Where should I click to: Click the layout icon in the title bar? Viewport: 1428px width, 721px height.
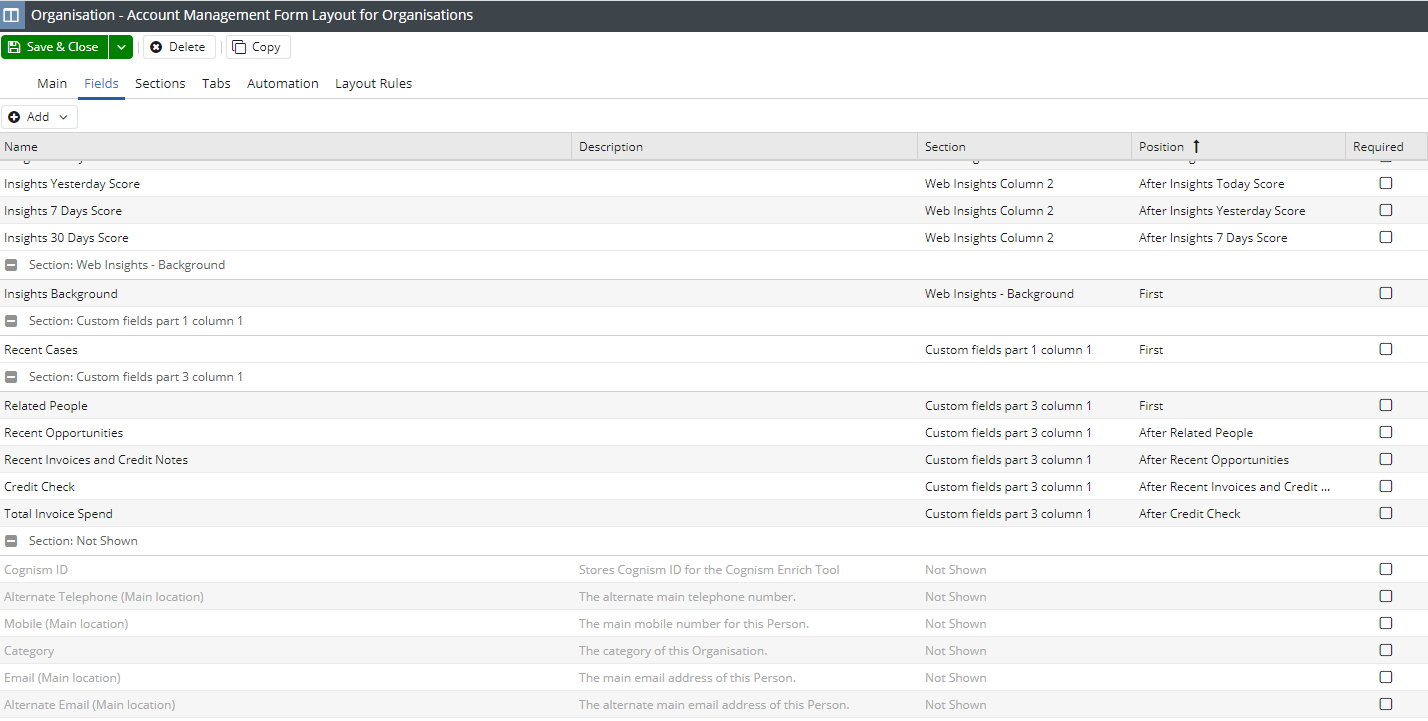[13, 14]
